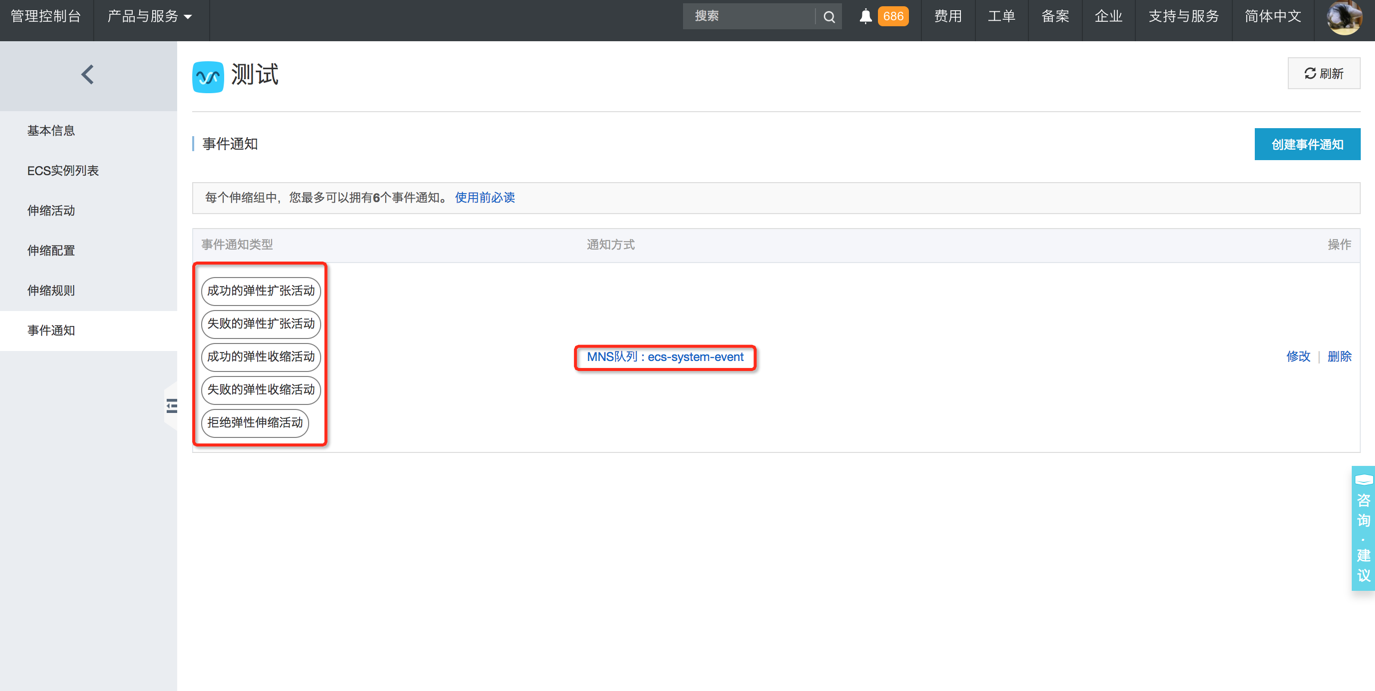The width and height of the screenshot is (1375, 691).
Task: Click the 事件通知 section heading
Action: pos(230,144)
